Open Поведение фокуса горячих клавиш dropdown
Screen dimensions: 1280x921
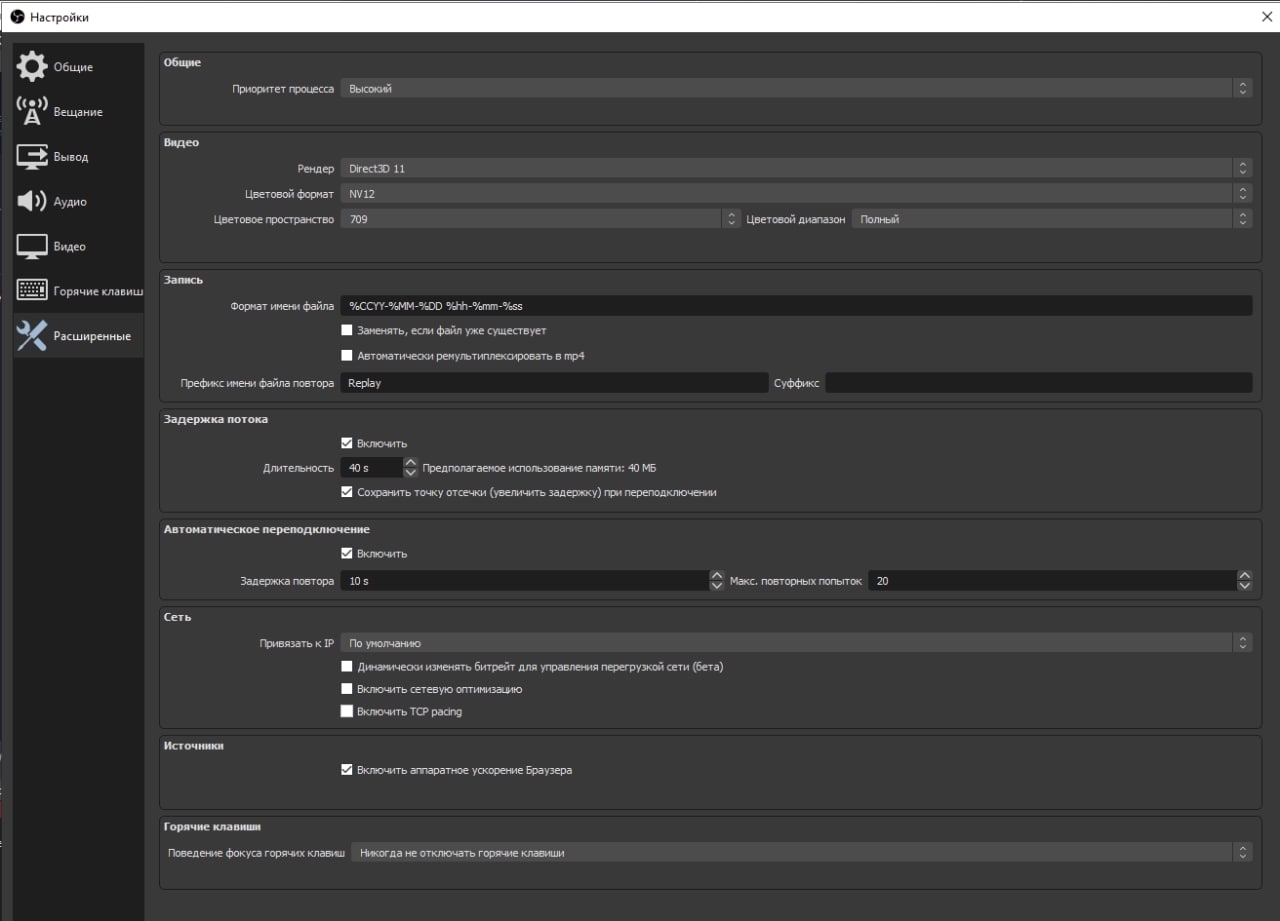801,853
